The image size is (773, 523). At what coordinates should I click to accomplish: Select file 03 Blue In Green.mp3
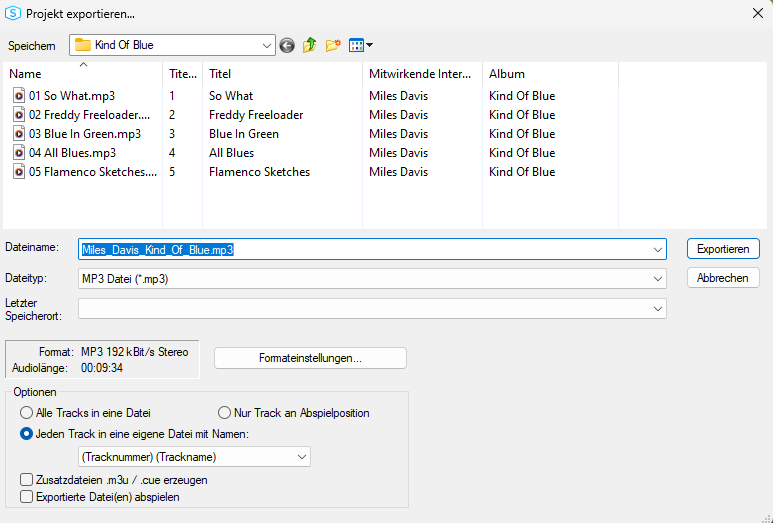(85, 134)
